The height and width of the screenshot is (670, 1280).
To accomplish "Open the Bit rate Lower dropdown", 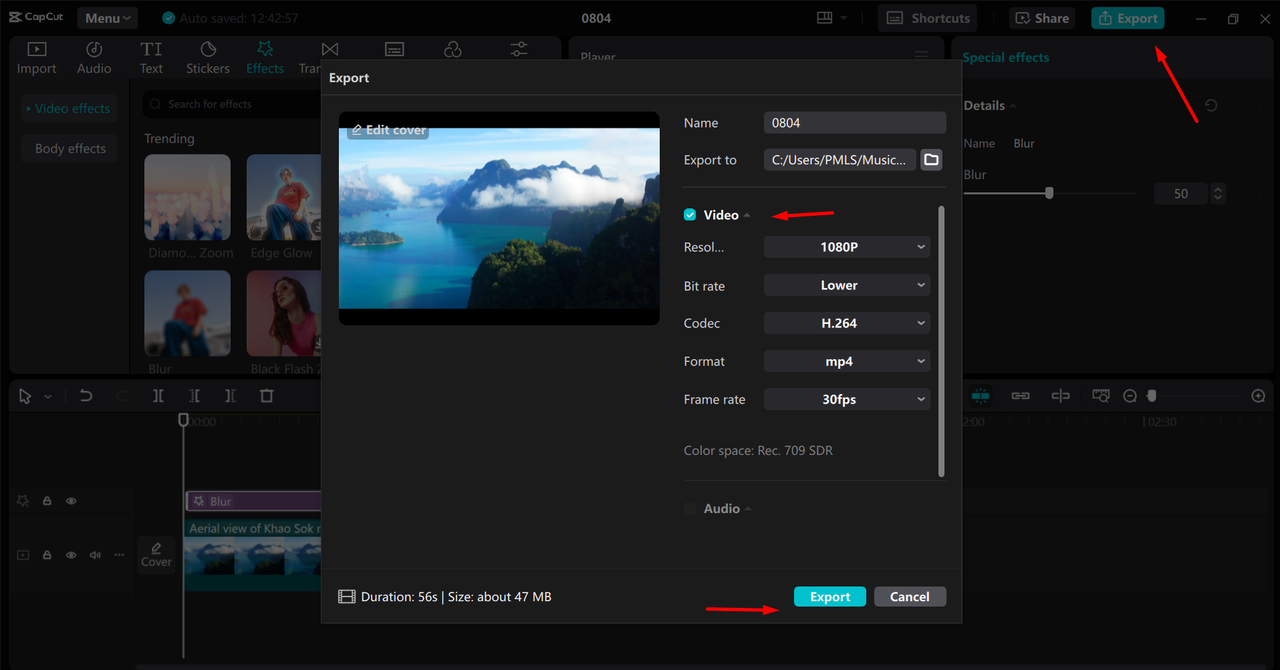I will [x=846, y=285].
